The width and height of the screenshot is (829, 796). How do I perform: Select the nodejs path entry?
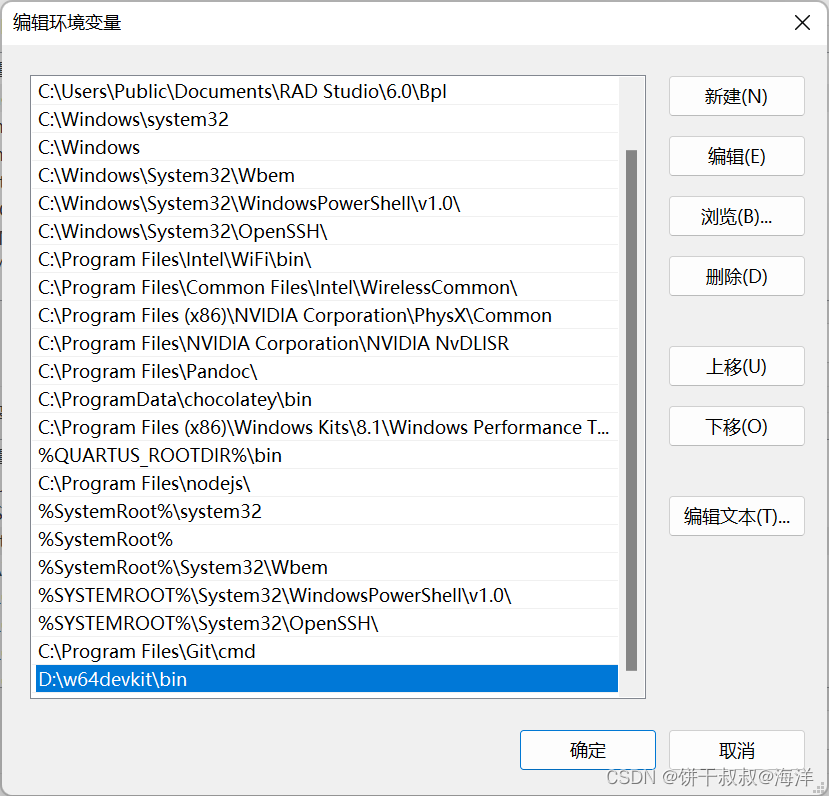[x=327, y=484]
